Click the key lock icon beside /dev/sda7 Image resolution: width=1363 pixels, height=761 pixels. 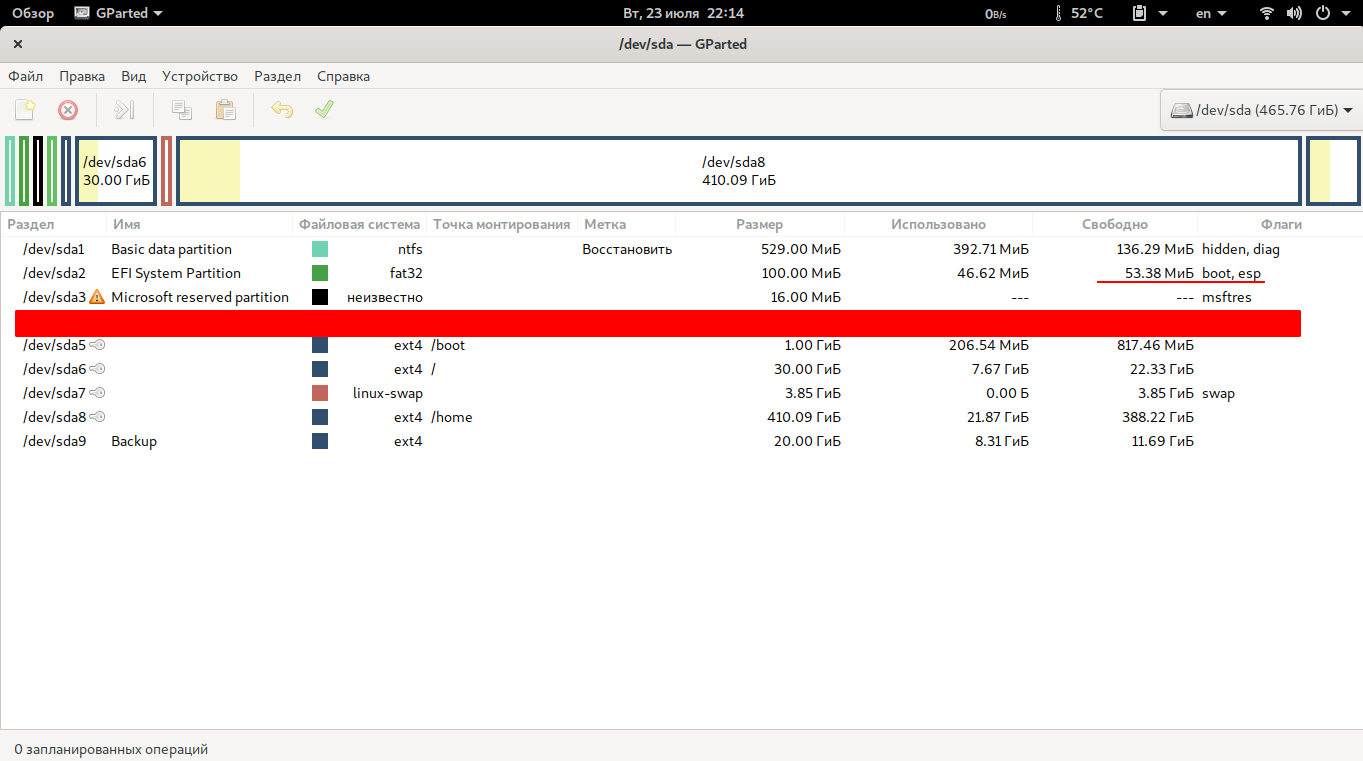pyautogui.click(x=97, y=393)
